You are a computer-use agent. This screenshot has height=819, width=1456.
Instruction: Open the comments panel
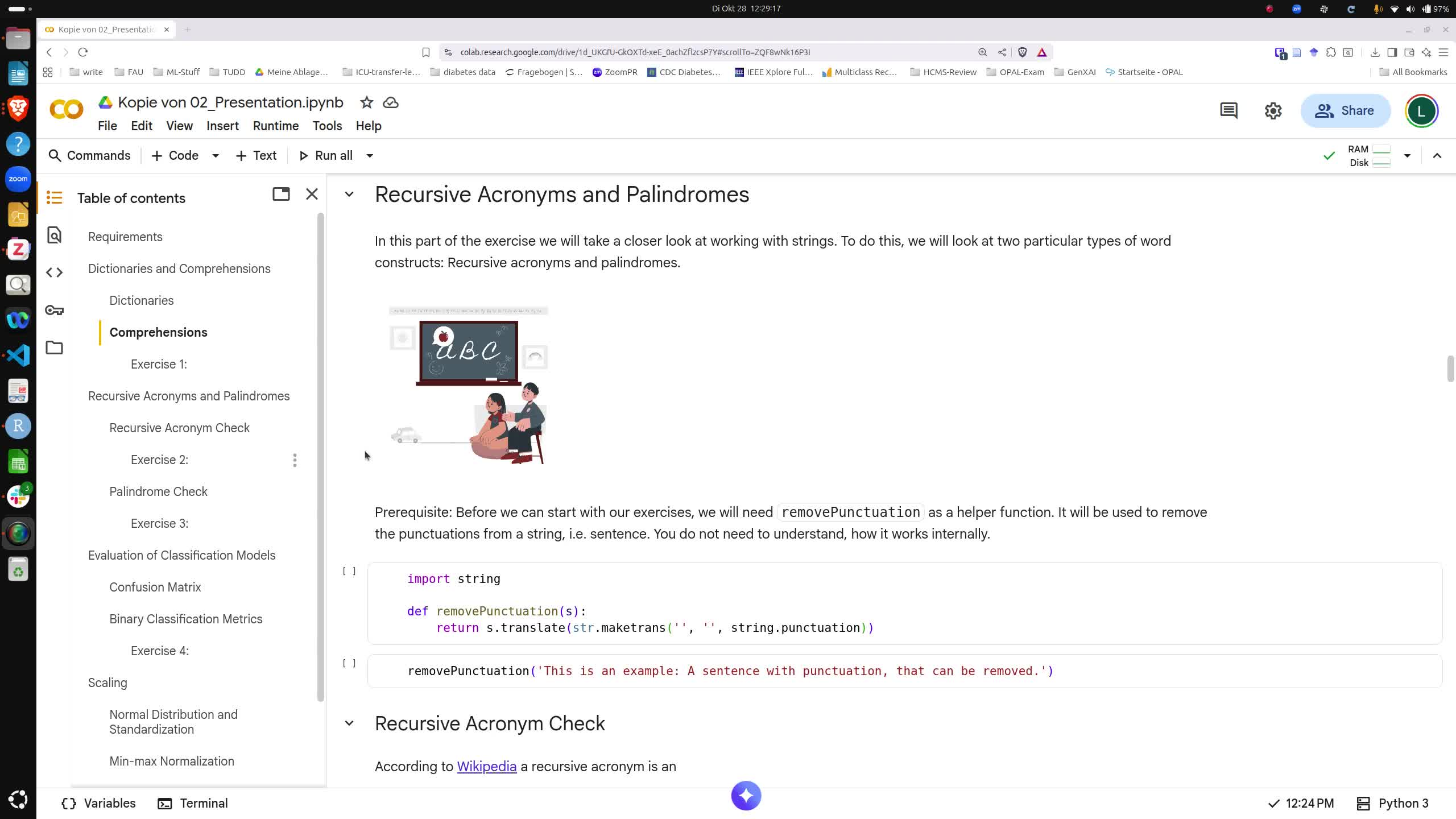1228,110
